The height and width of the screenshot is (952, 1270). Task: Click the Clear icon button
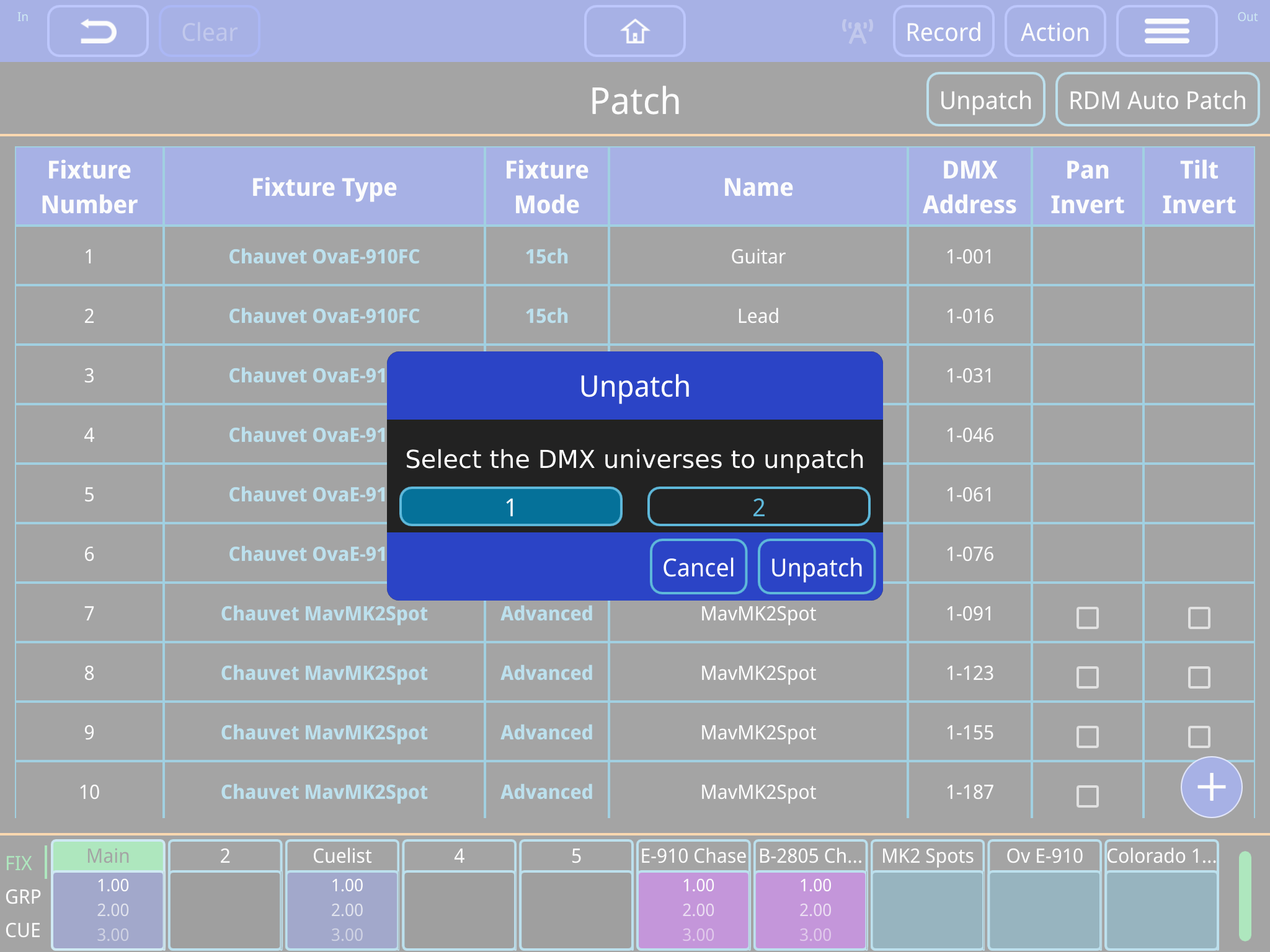208,31
